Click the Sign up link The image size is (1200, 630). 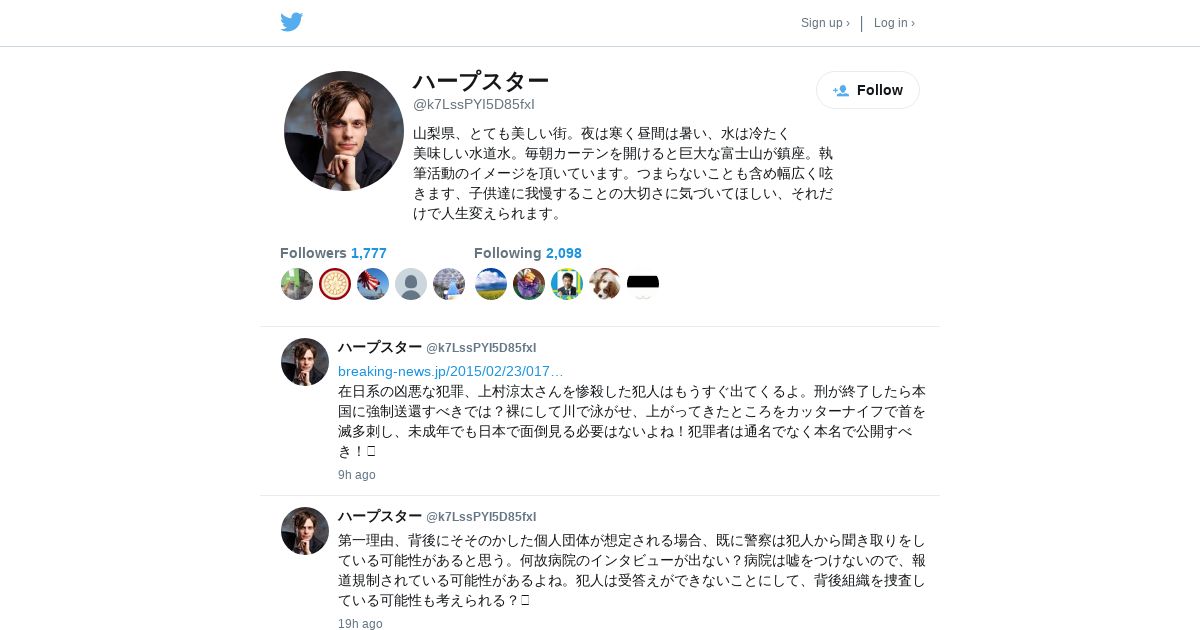pos(825,23)
